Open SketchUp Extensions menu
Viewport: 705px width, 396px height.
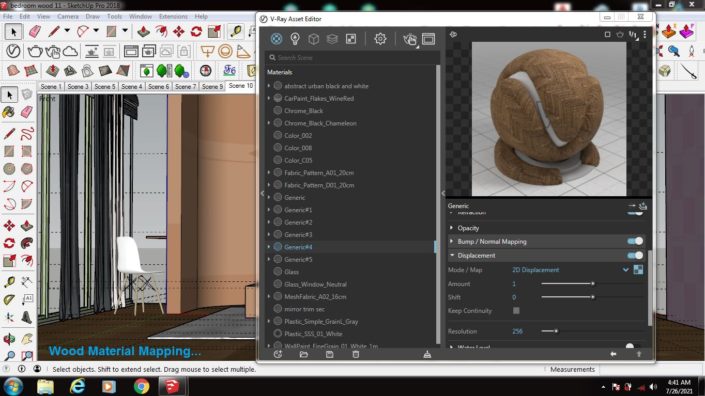tap(173, 16)
